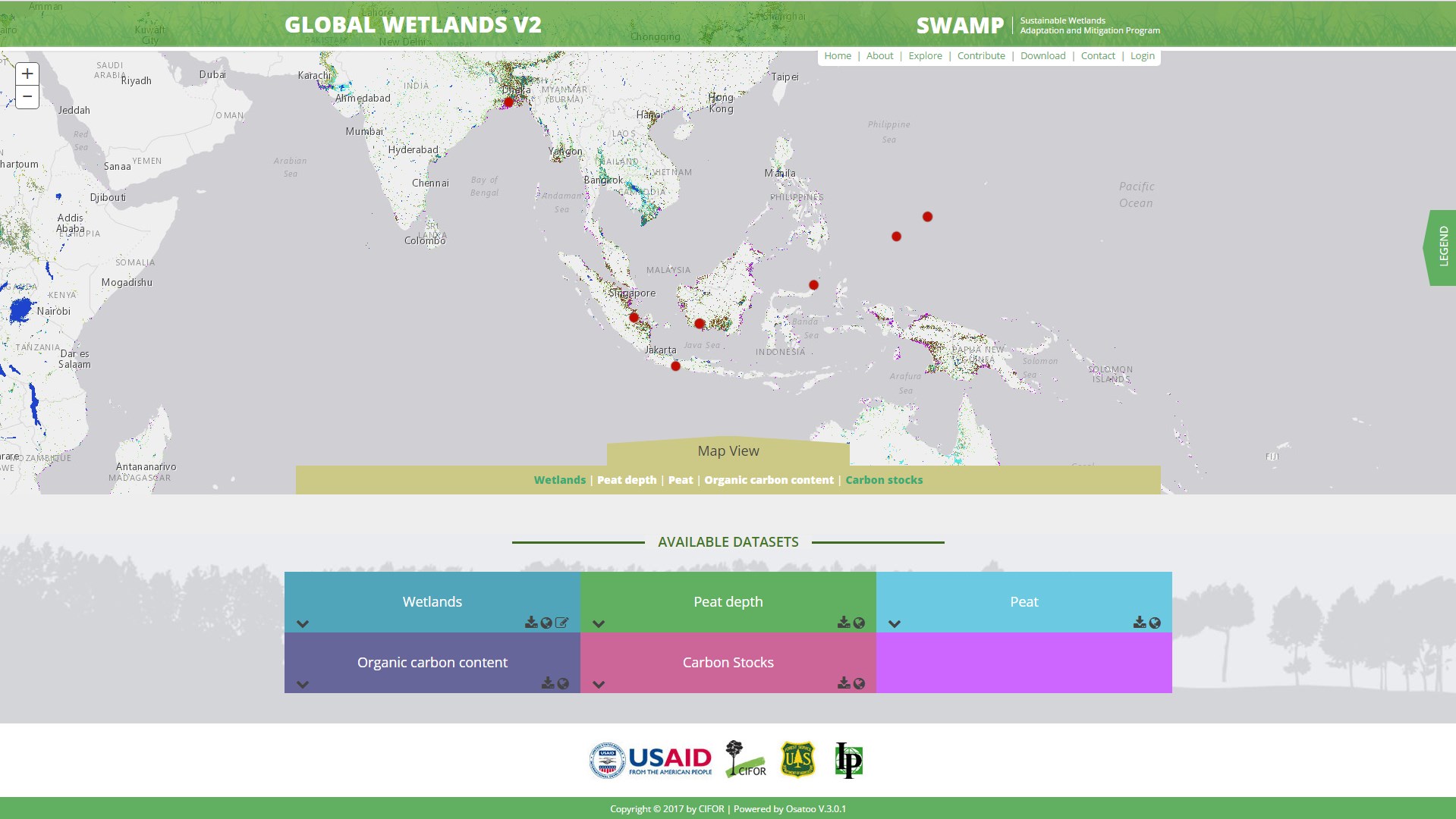Click the red marker near Dhaka
Image resolution: width=1456 pixels, height=819 pixels.
coord(508,102)
